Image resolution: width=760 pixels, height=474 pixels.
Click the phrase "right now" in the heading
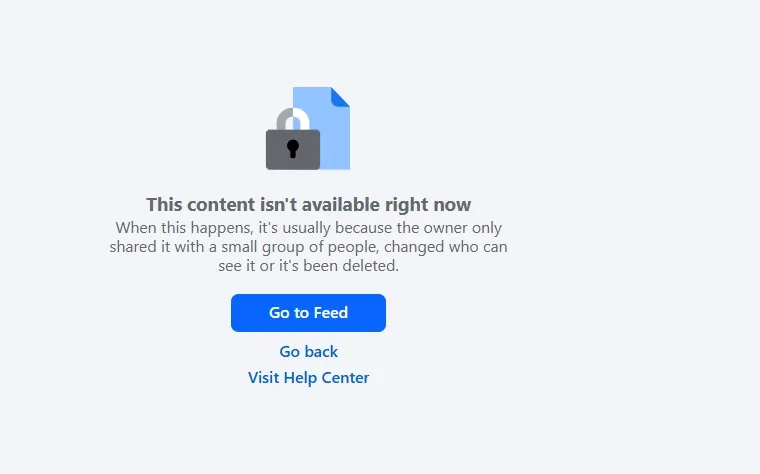pos(428,205)
